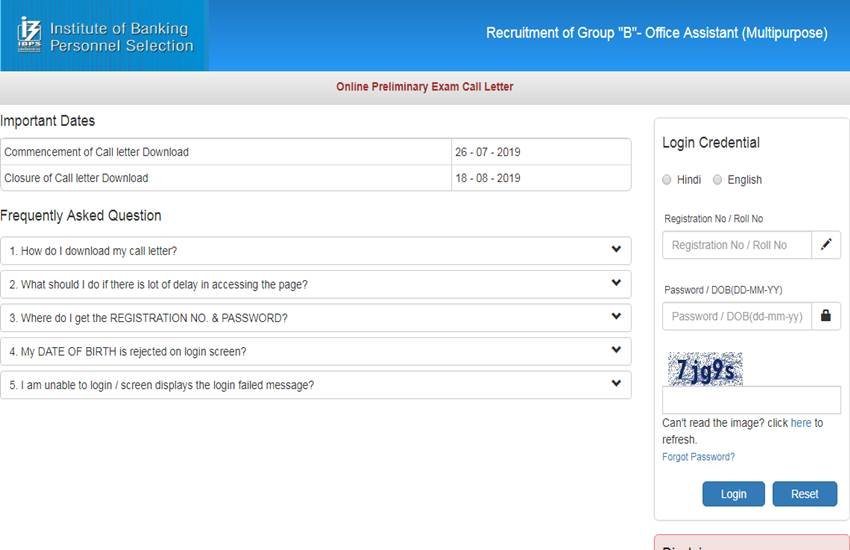850x550 pixels.
Task: Expand chevron for login failed message question
Action: (x=616, y=384)
